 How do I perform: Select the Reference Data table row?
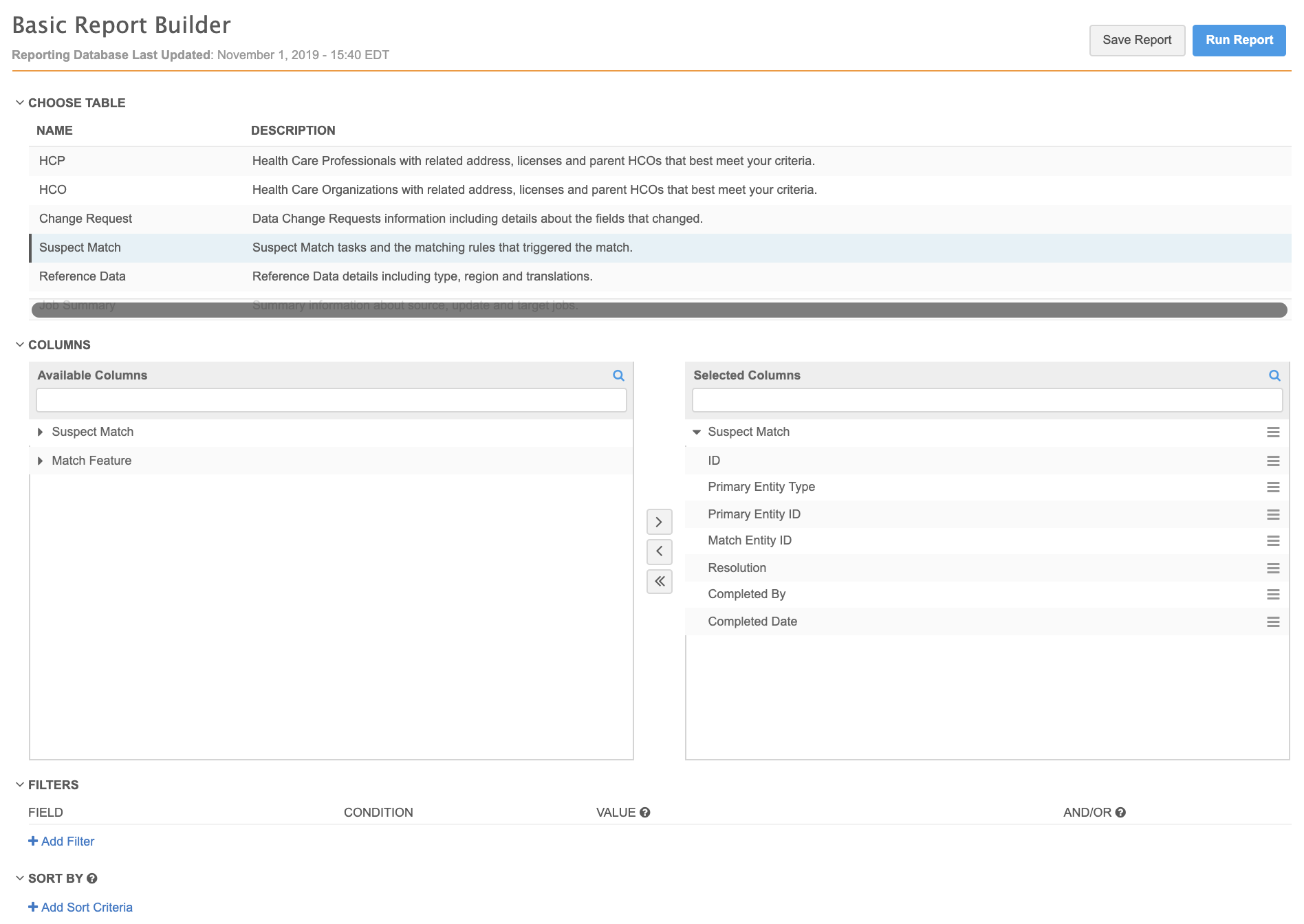[x=82, y=276]
